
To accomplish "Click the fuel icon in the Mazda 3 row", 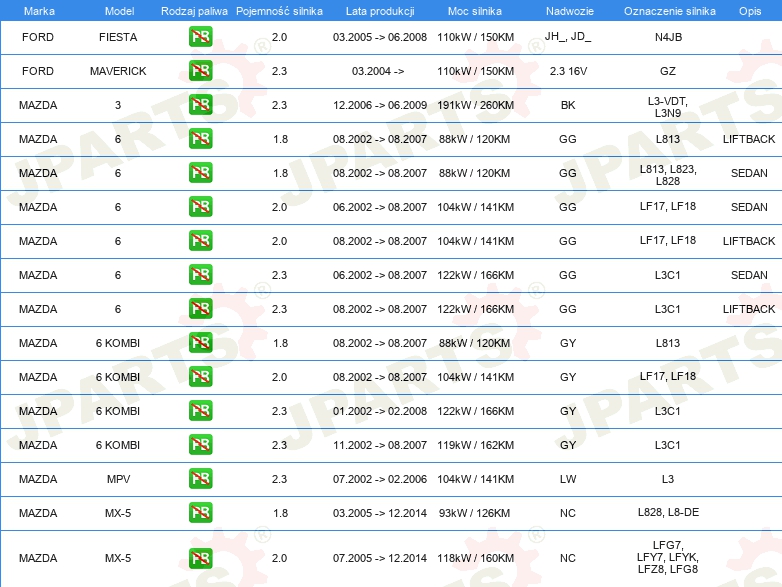I will point(200,105).
